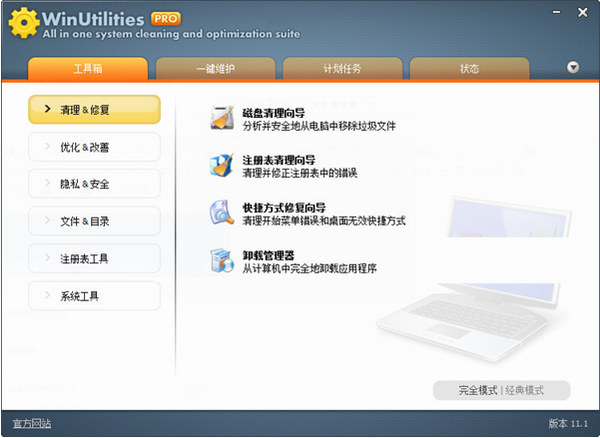The width and height of the screenshot is (600, 438).
Task: Click the chevron beside 优化 & 改善
Action: click(x=47, y=146)
